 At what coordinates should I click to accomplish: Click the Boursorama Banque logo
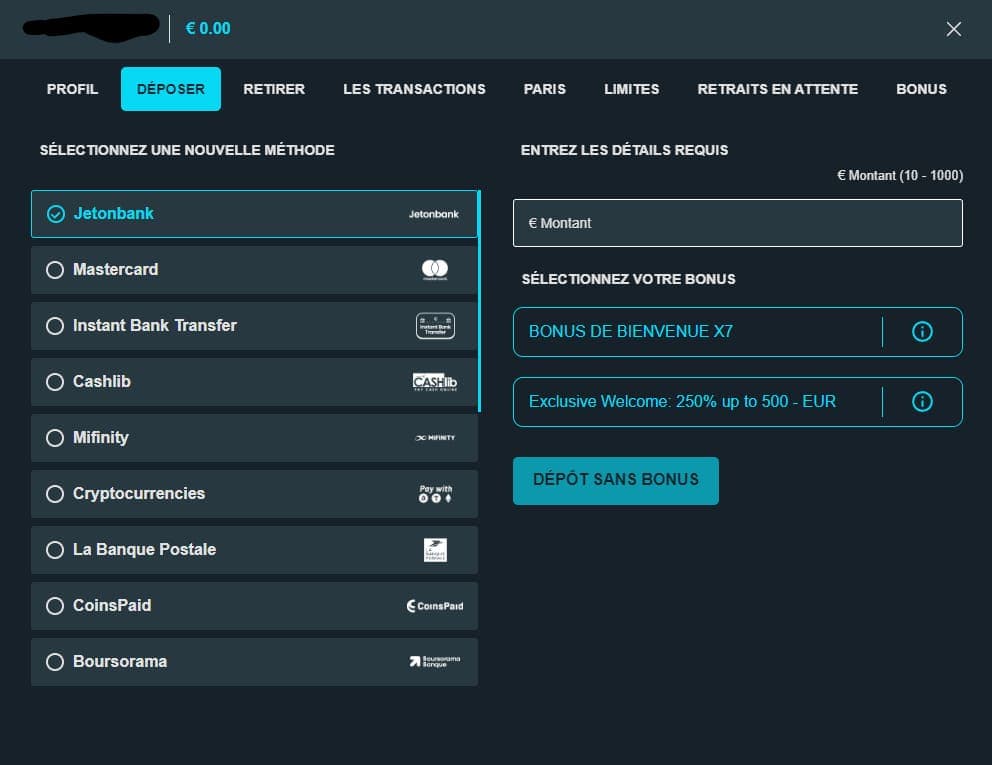[x=435, y=661]
